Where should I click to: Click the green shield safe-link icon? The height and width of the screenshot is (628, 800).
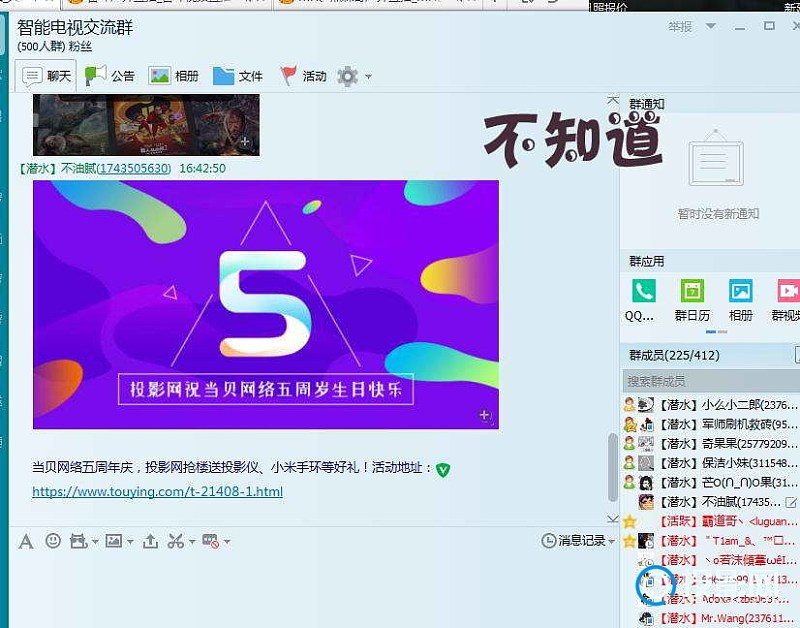(443, 469)
